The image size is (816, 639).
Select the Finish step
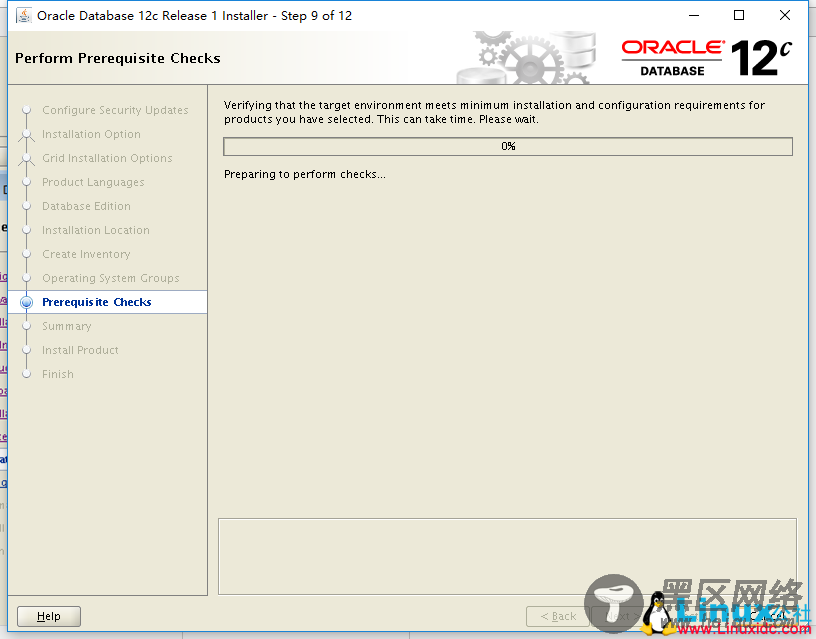coord(58,374)
